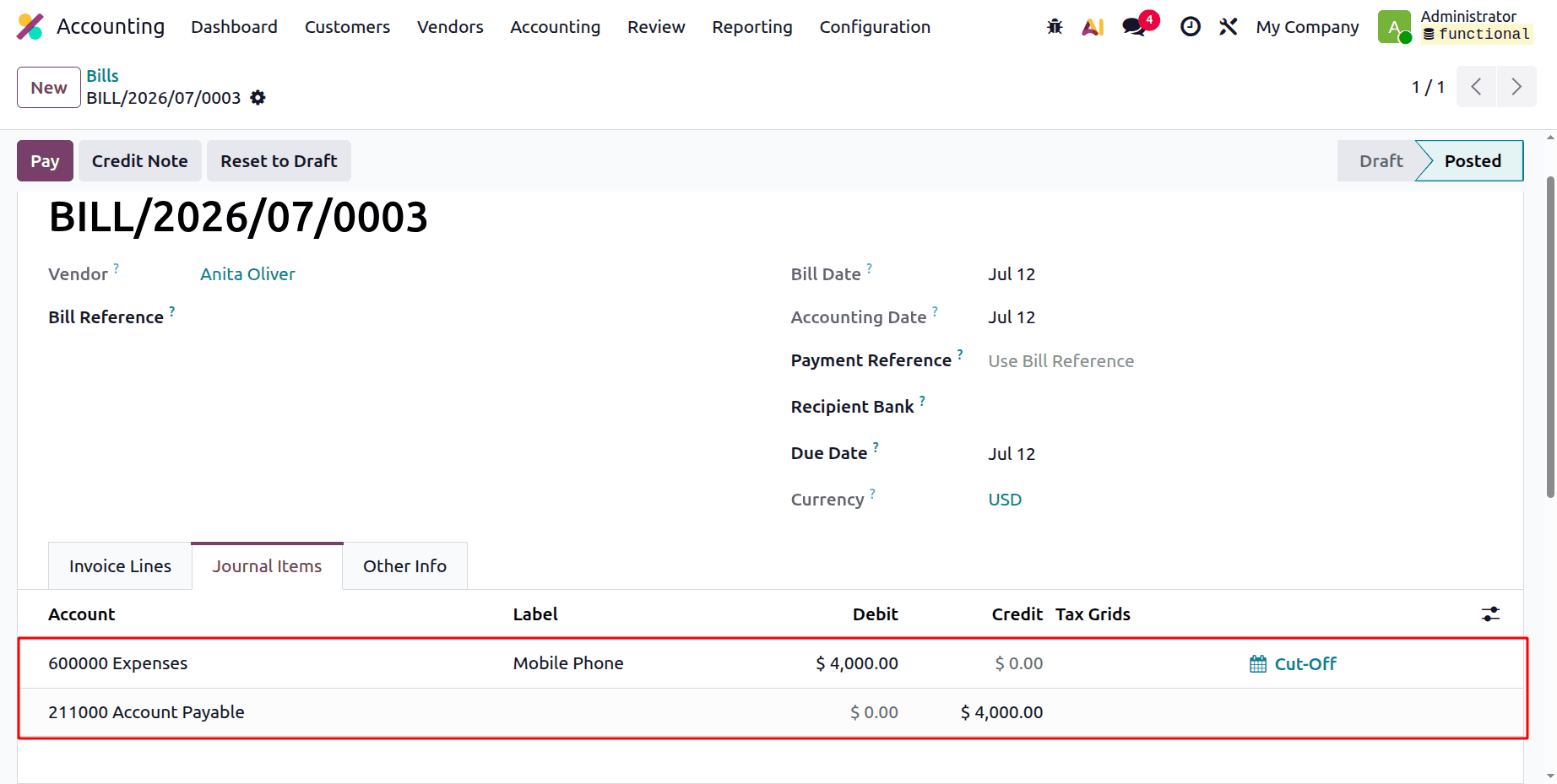The width and height of the screenshot is (1557, 784).
Task: Click the Credit Note button
Action: pyautogui.click(x=139, y=161)
